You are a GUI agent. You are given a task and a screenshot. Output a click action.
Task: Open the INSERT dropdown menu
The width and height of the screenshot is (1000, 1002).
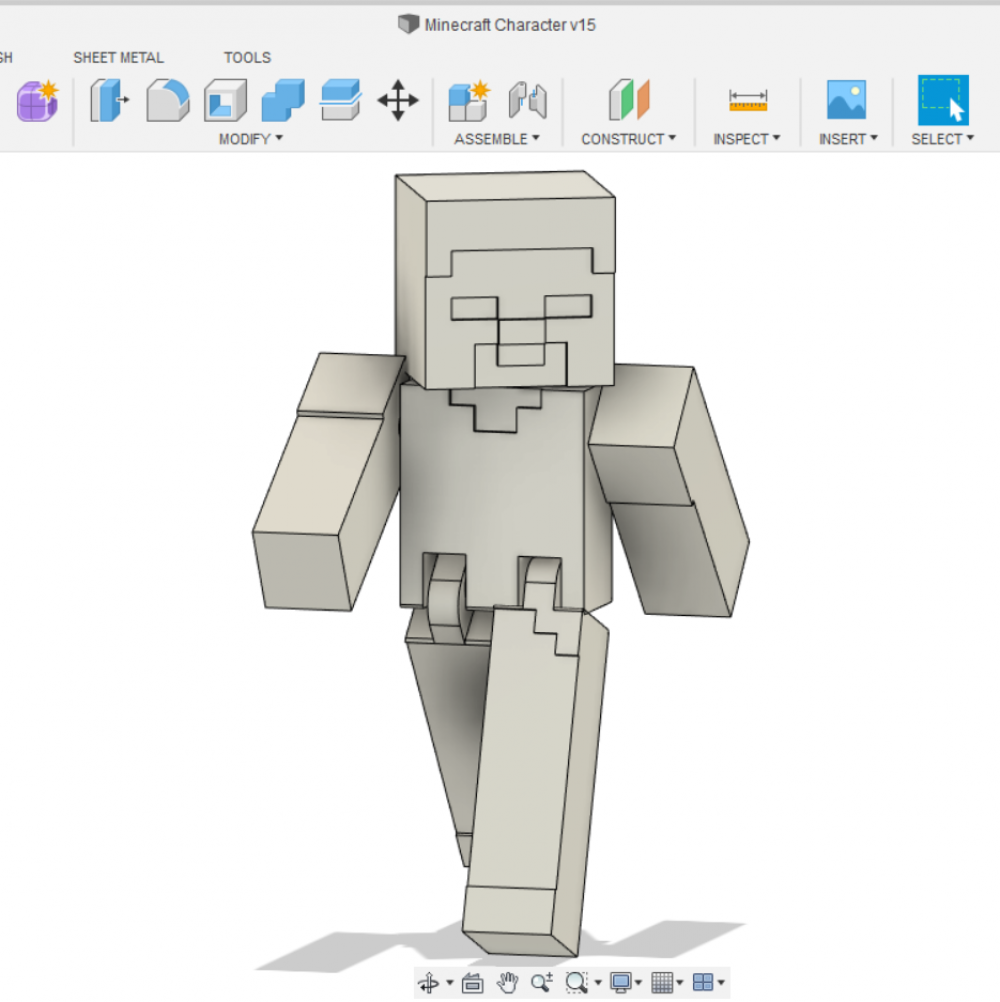pyautogui.click(x=848, y=139)
